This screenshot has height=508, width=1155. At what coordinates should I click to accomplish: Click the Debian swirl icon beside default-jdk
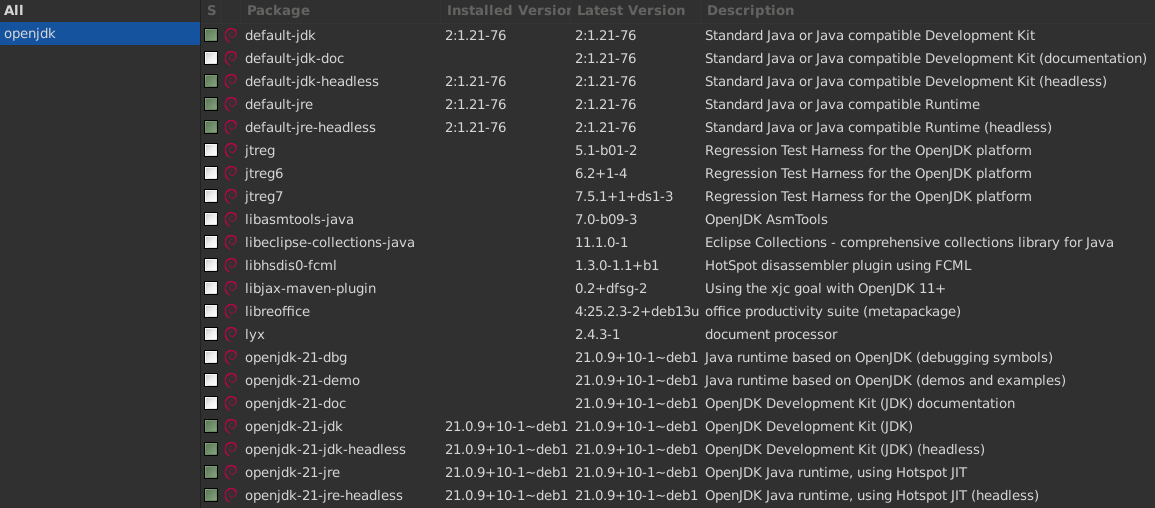pos(231,35)
